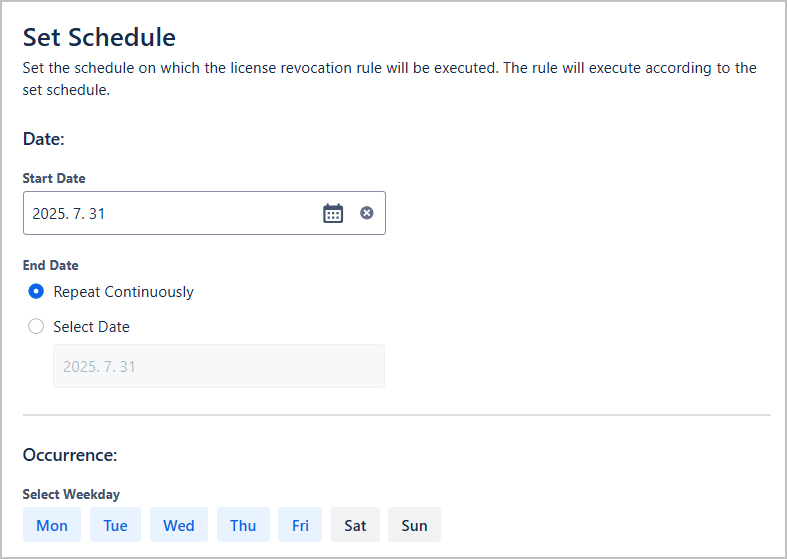Click the Occurrence section heading

tap(70, 455)
